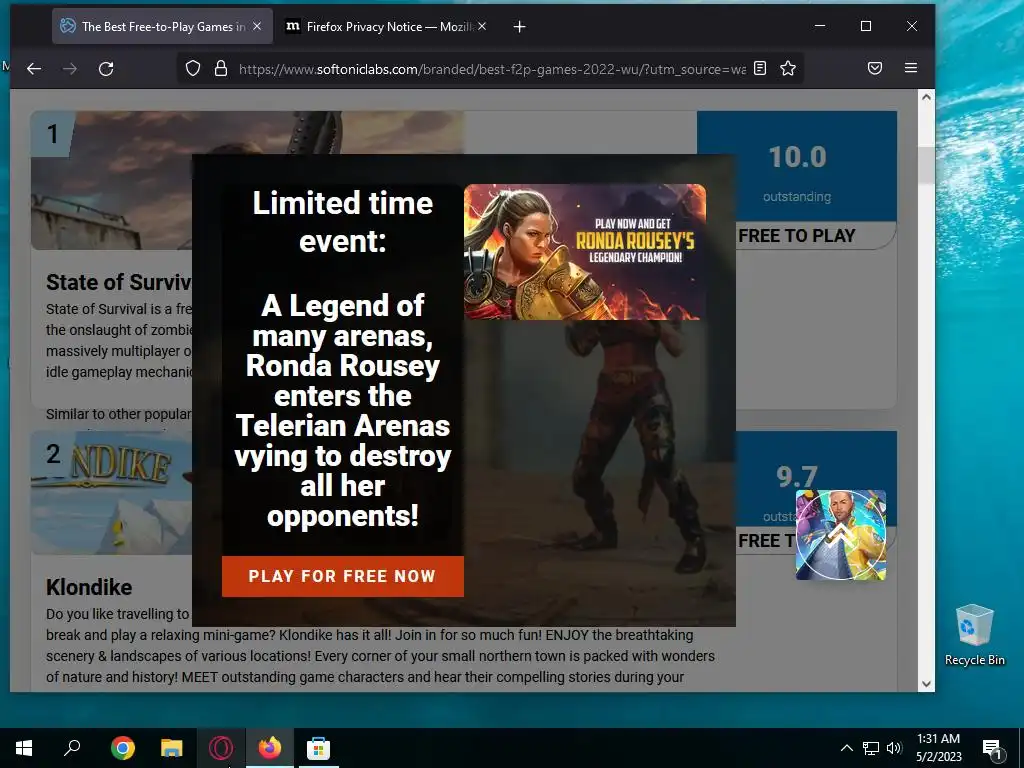The image size is (1024, 768).
Task: Close the Firefox Privacy Notice tab
Action: 482,26
